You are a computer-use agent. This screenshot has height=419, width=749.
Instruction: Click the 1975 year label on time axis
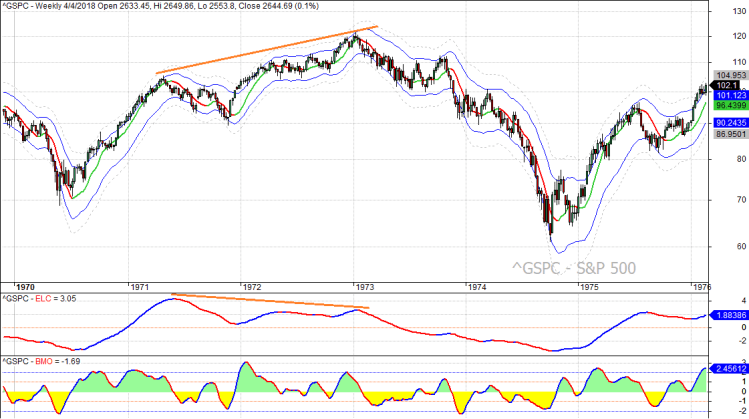(x=589, y=287)
